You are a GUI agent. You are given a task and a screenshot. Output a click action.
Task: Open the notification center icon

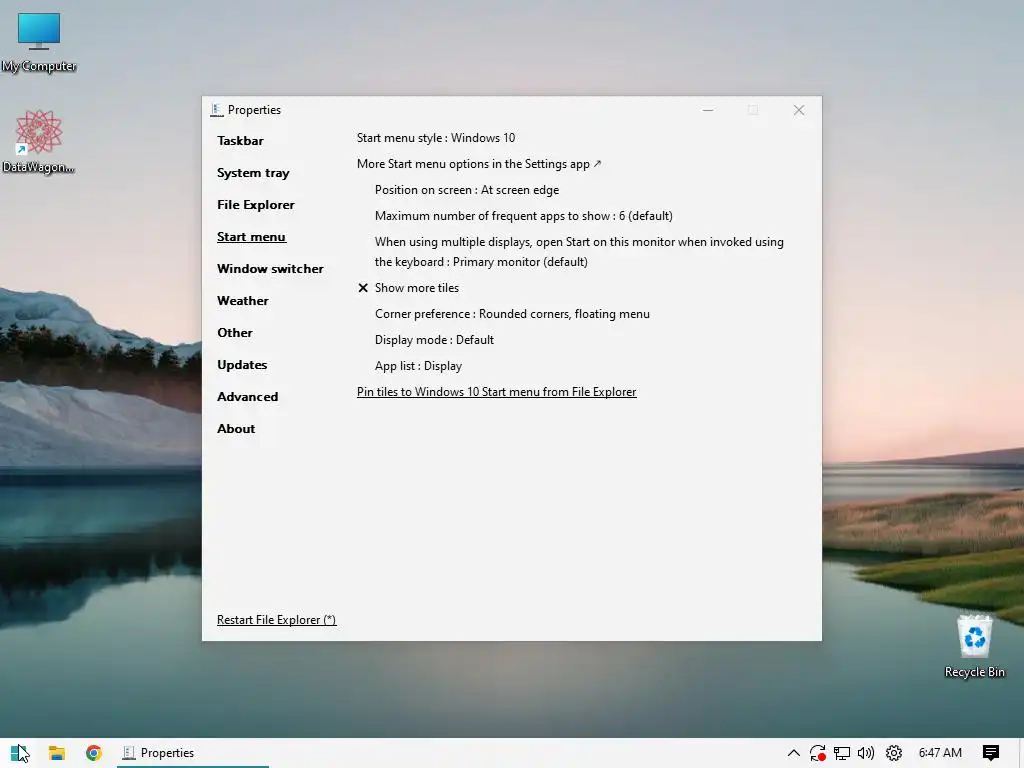pyautogui.click(x=991, y=753)
